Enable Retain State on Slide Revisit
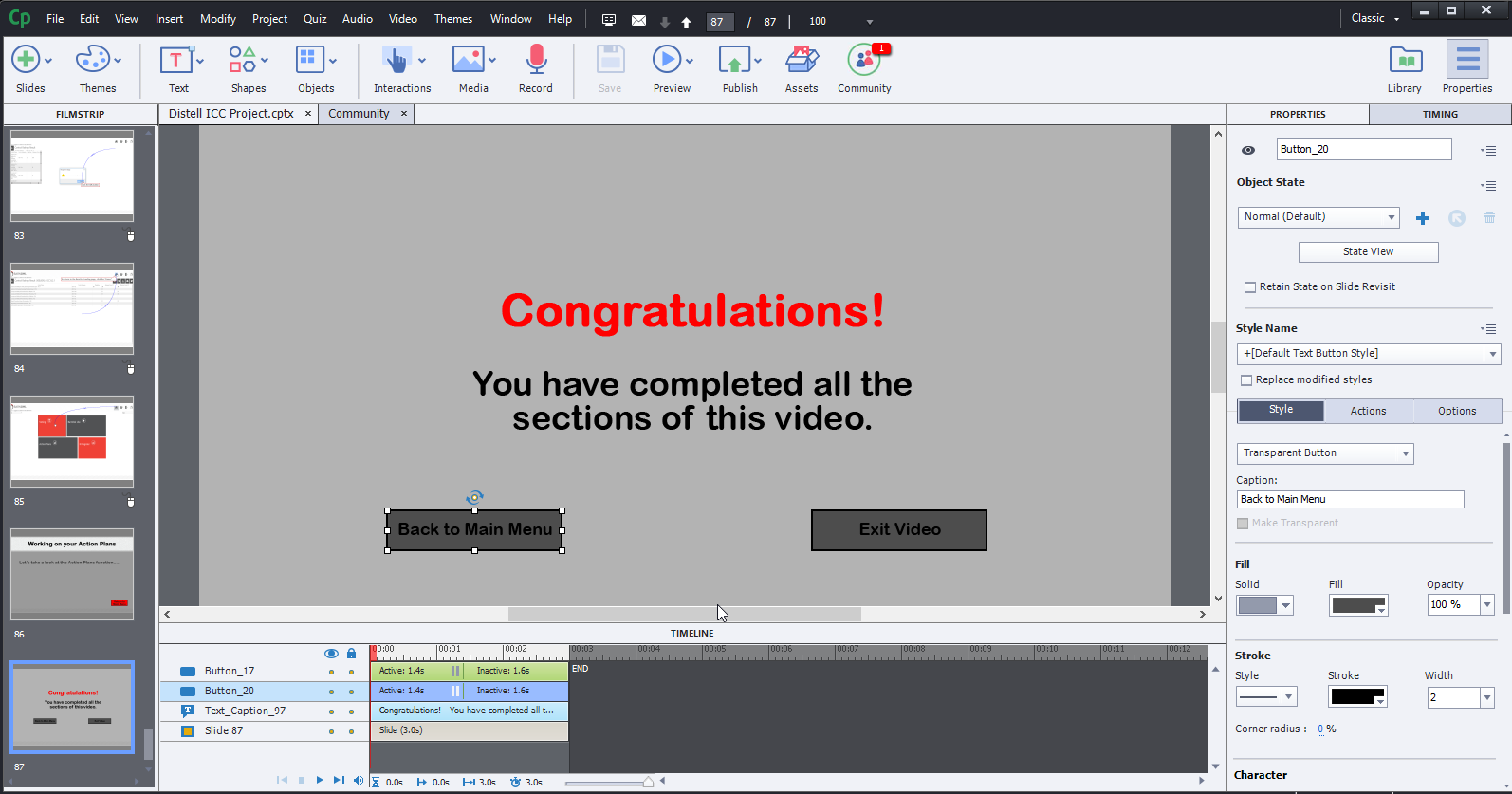1512x794 pixels. 1250,287
